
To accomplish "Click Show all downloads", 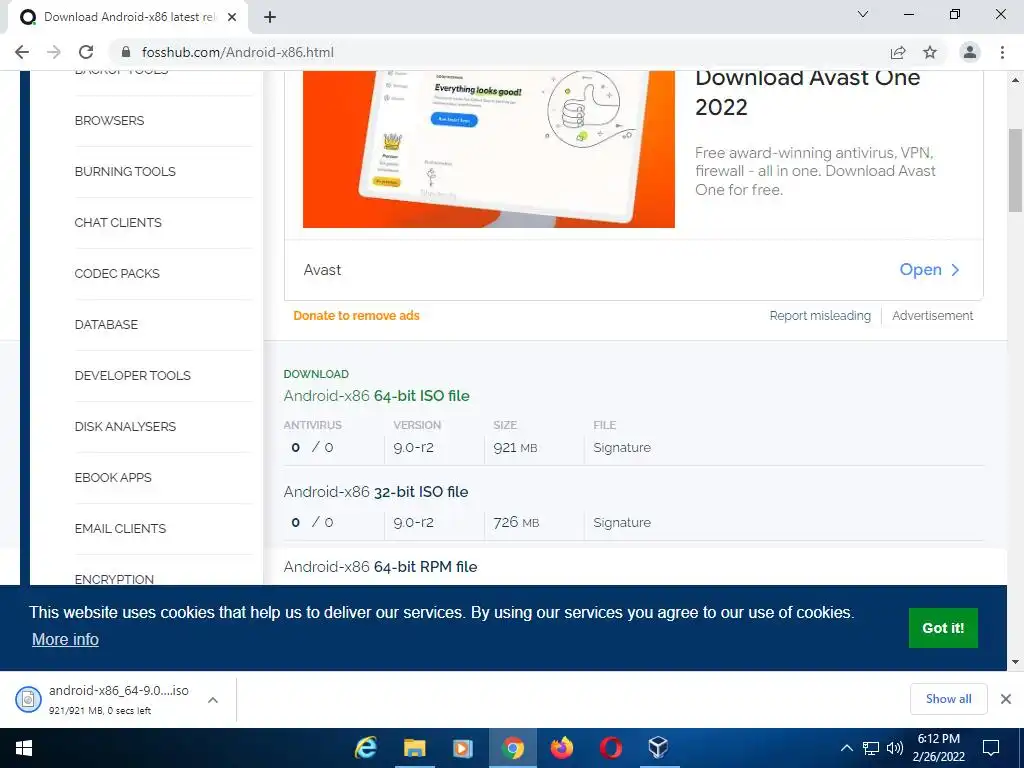I will tap(948, 699).
